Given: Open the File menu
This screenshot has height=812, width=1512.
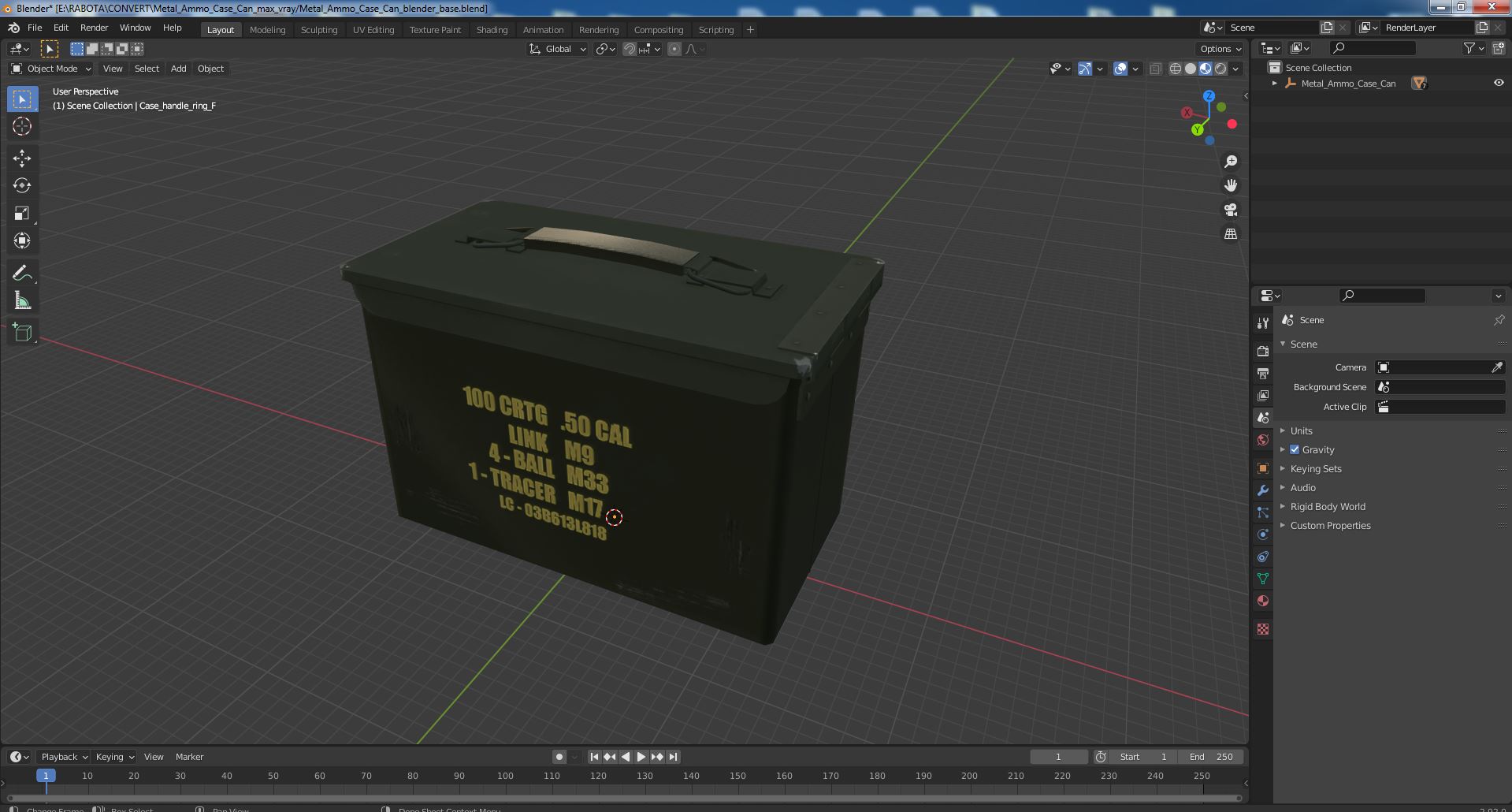Looking at the screenshot, I should (x=35, y=28).
